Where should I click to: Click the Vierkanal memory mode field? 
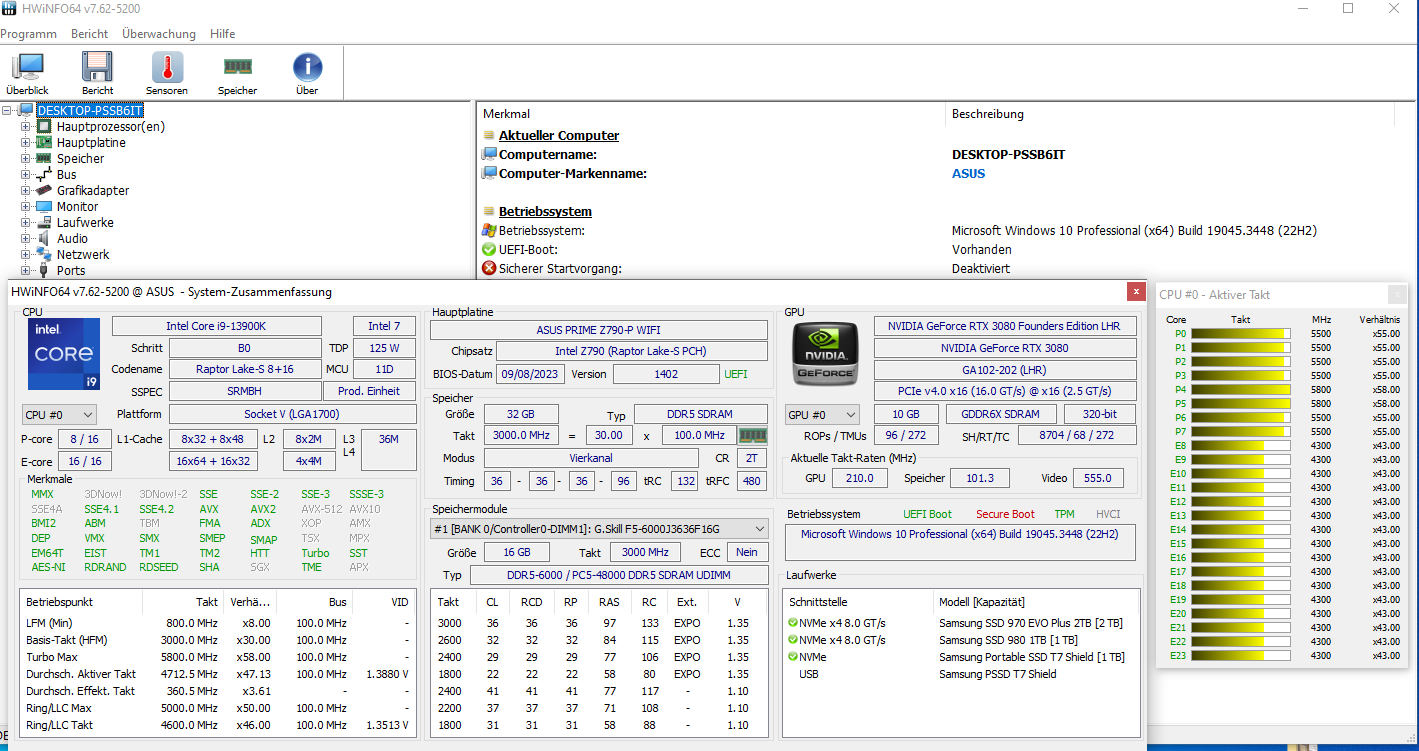tap(591, 458)
